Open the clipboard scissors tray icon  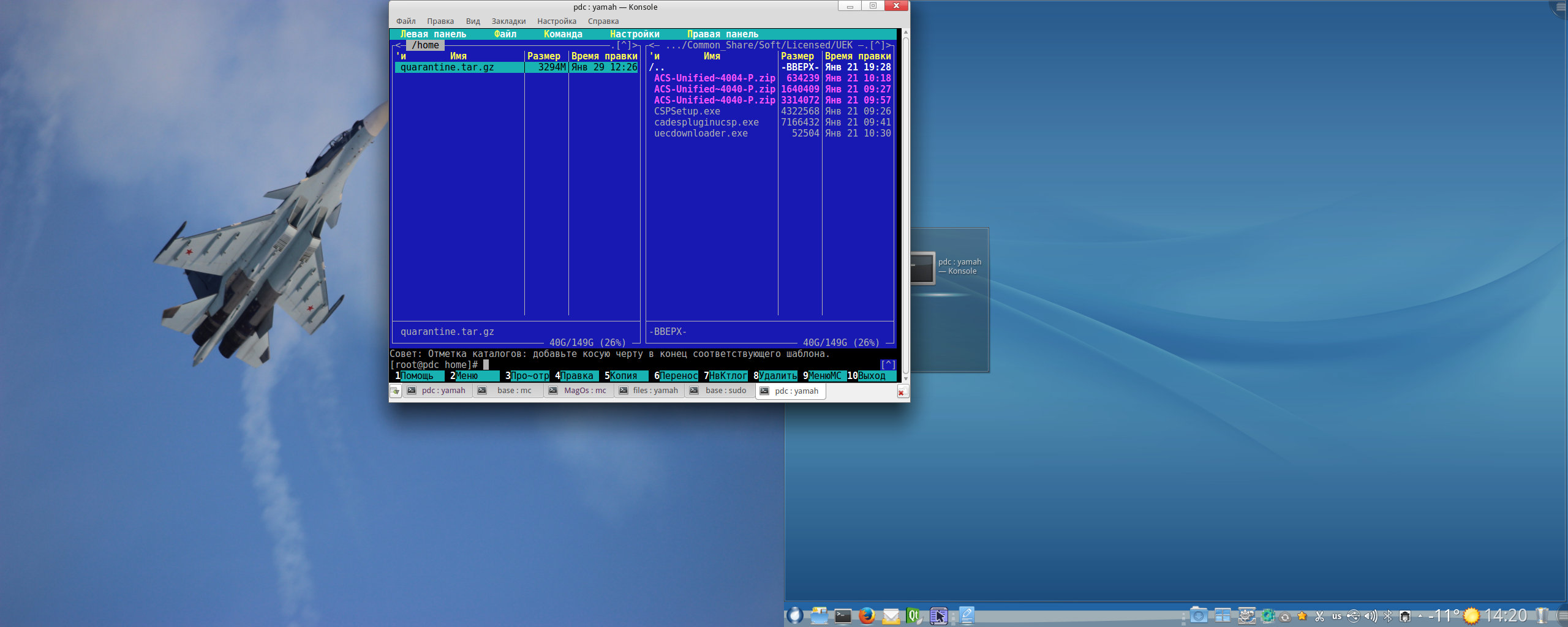(x=1319, y=616)
